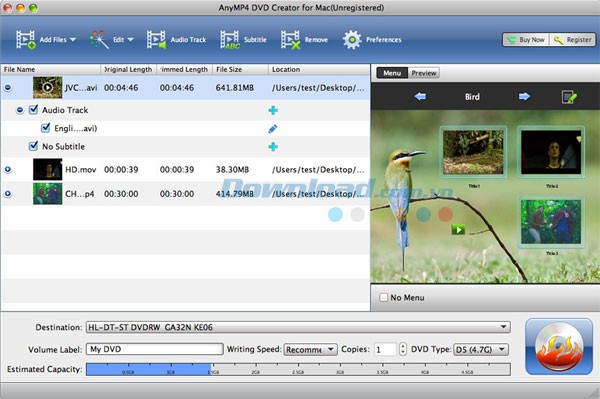Viewport: 600px width, 399px height.
Task: Click the File Size column header
Action: [240, 69]
